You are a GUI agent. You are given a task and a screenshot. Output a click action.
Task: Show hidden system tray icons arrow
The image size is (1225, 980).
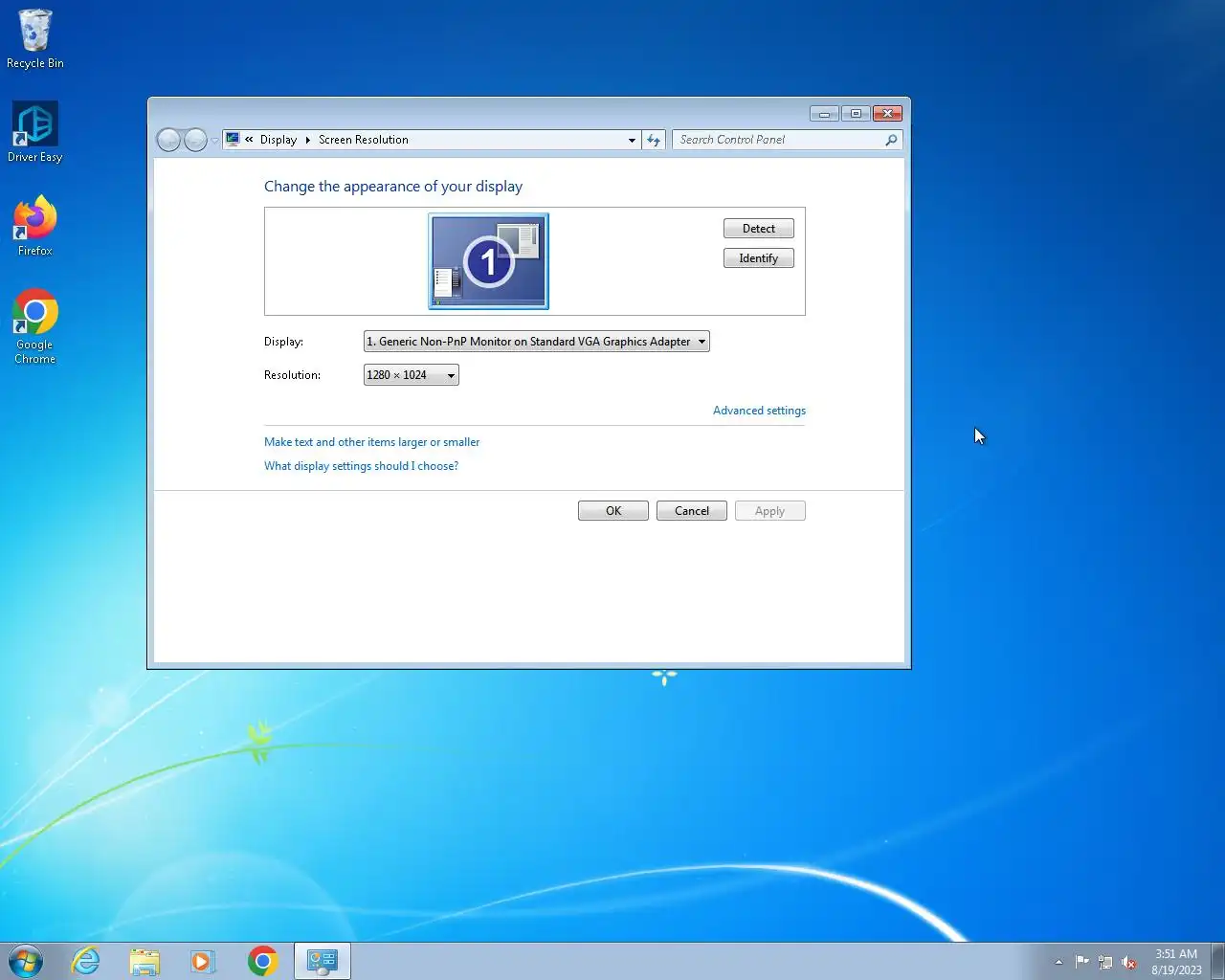pos(1058,962)
